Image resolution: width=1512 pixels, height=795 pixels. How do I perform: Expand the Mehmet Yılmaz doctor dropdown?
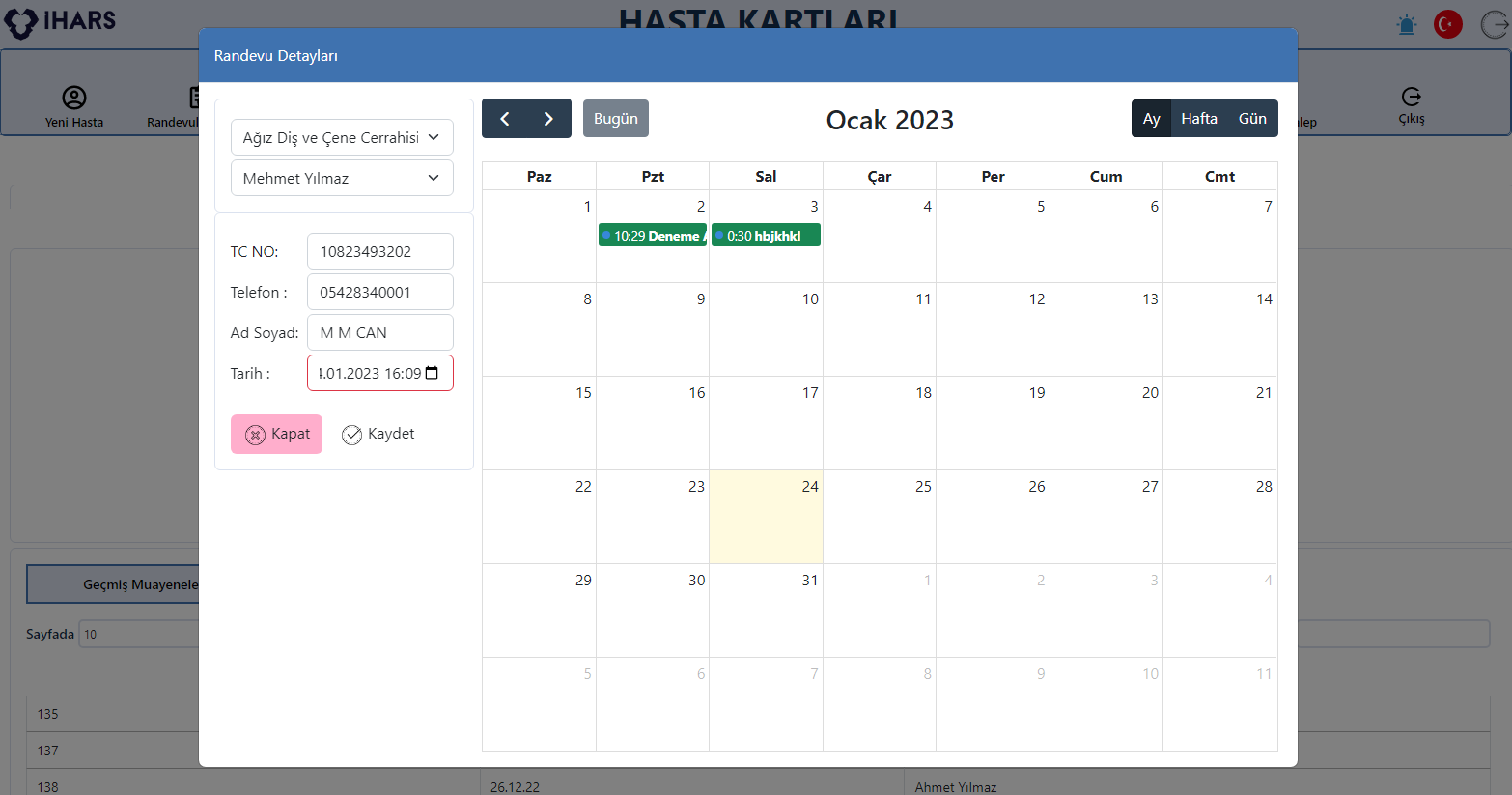[342, 178]
